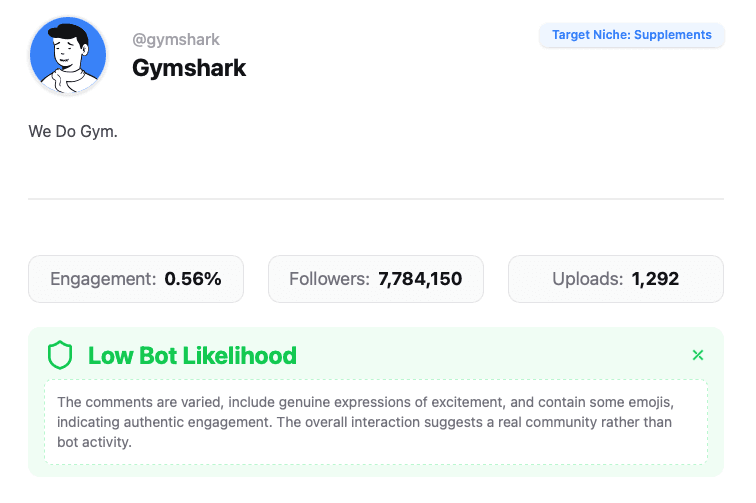The image size is (756, 503).
Task: Click the Gymshark profile avatar
Action: pyautogui.click(x=68, y=55)
